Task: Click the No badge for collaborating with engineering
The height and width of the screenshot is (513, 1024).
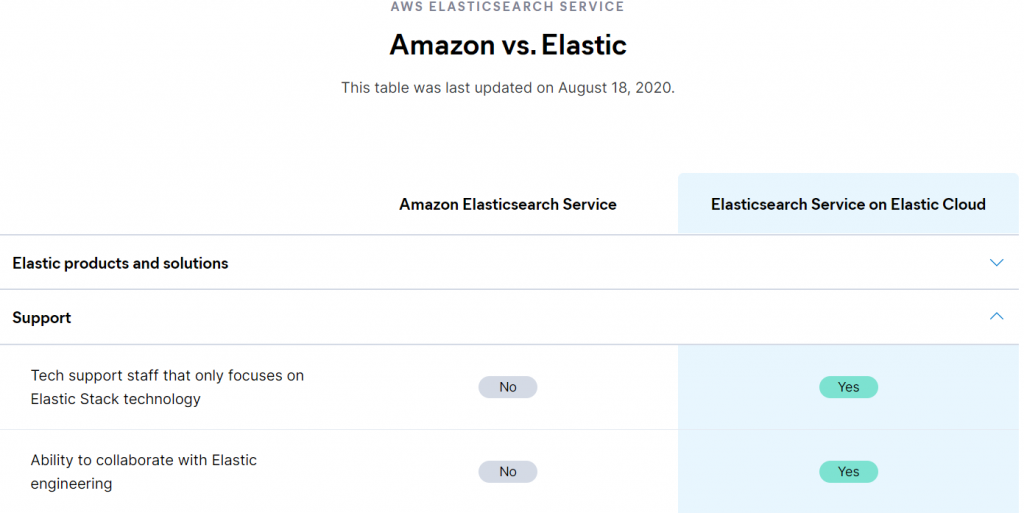Action: (x=508, y=471)
